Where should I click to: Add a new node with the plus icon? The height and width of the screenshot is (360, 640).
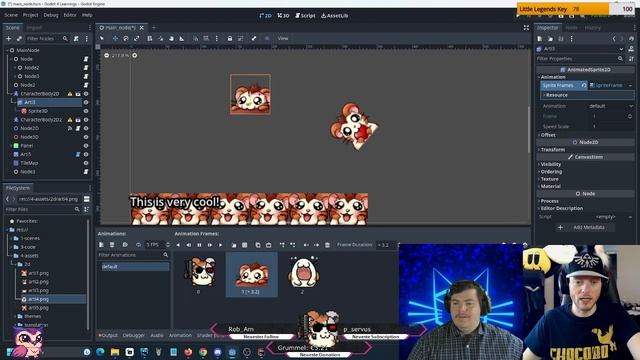tap(9, 38)
